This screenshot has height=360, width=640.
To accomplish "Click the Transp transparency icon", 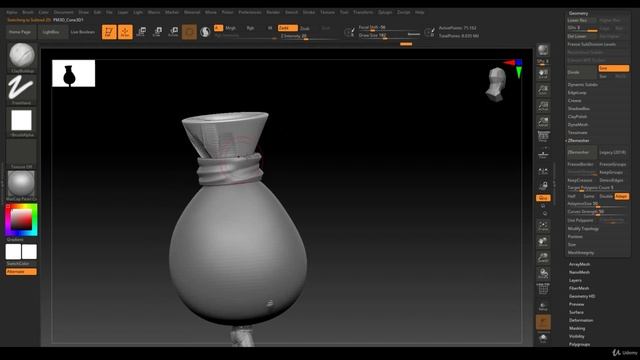I will click(543, 306).
